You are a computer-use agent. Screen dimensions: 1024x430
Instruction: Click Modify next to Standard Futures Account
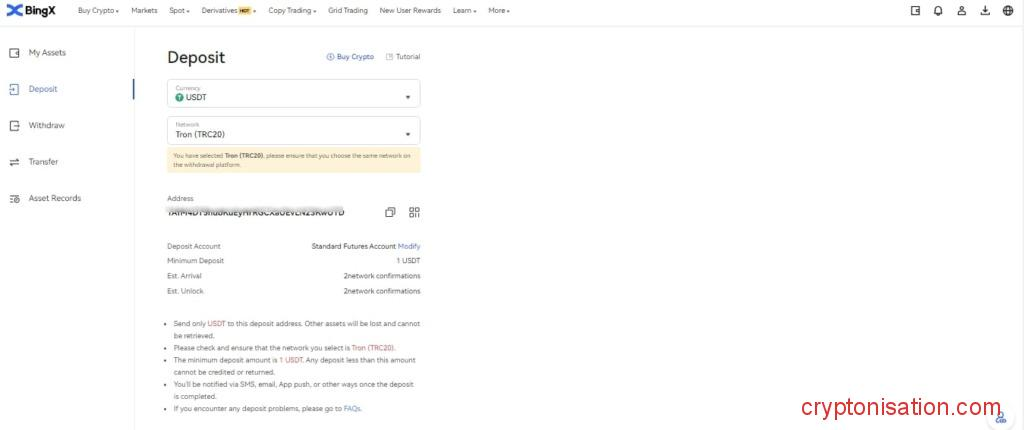coord(409,246)
